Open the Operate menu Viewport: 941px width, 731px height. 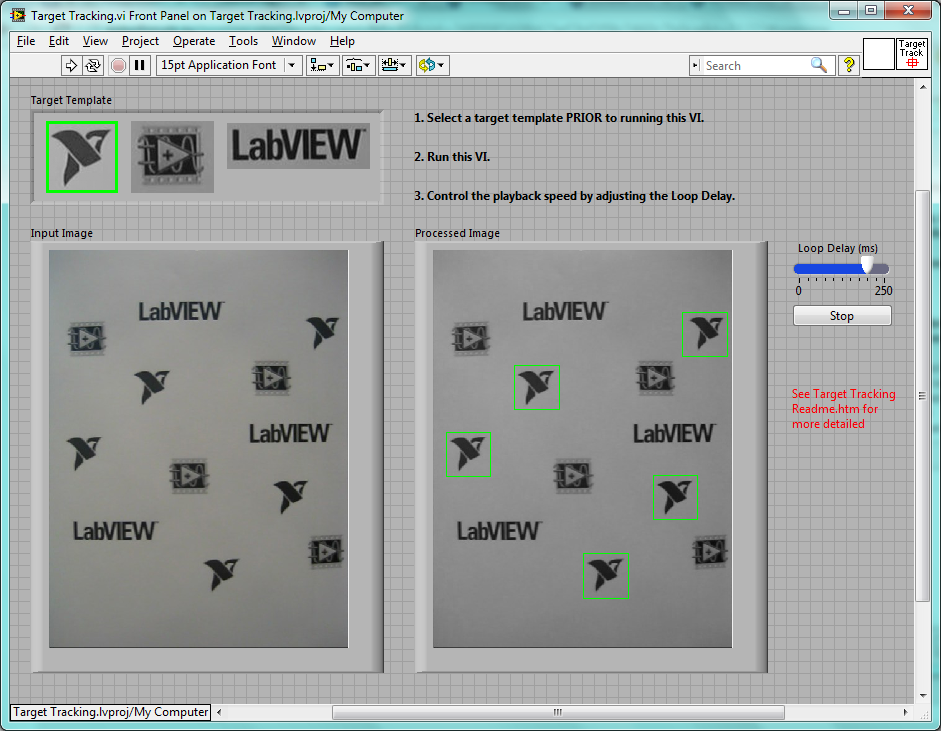193,41
